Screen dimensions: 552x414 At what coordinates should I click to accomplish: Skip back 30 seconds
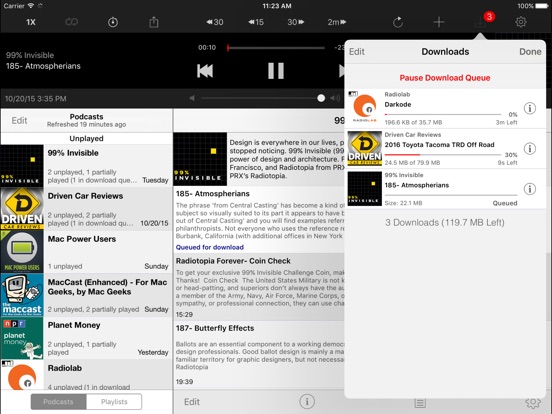215,22
